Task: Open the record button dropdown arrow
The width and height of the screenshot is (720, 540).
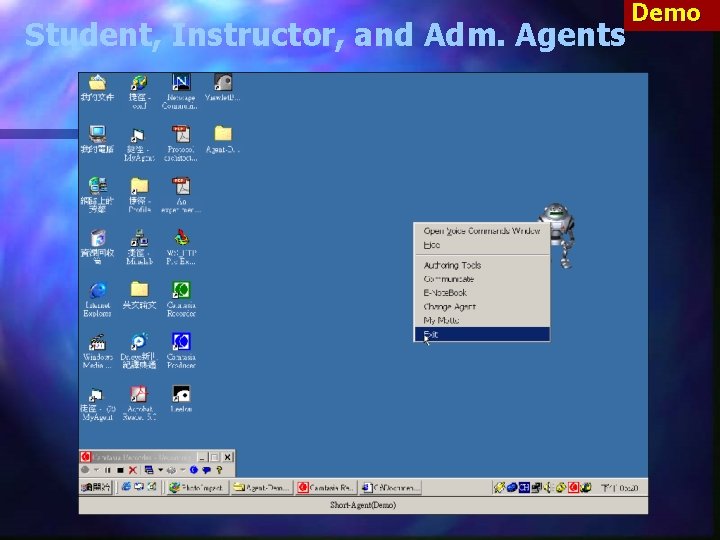Action: [x=96, y=470]
